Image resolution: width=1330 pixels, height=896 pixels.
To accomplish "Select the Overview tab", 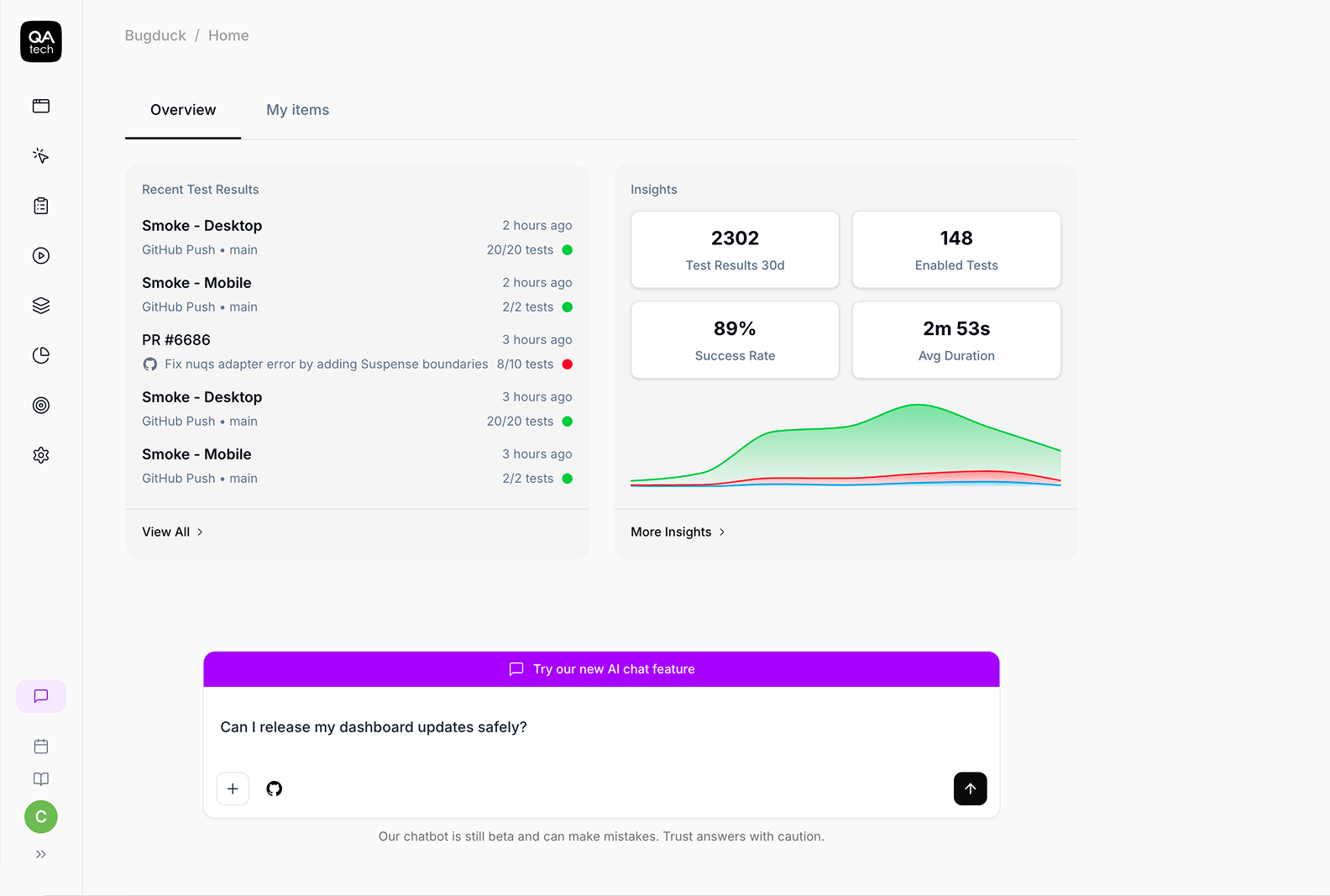I will tap(183, 110).
